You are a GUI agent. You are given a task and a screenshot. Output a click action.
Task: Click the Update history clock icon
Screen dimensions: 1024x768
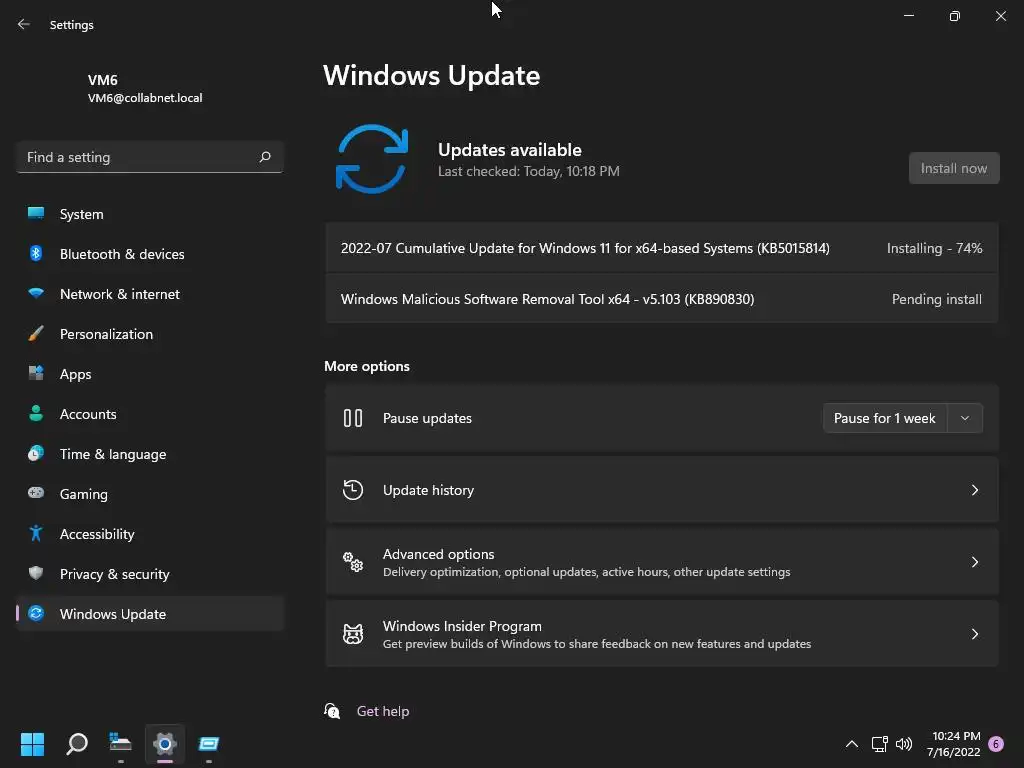353,490
